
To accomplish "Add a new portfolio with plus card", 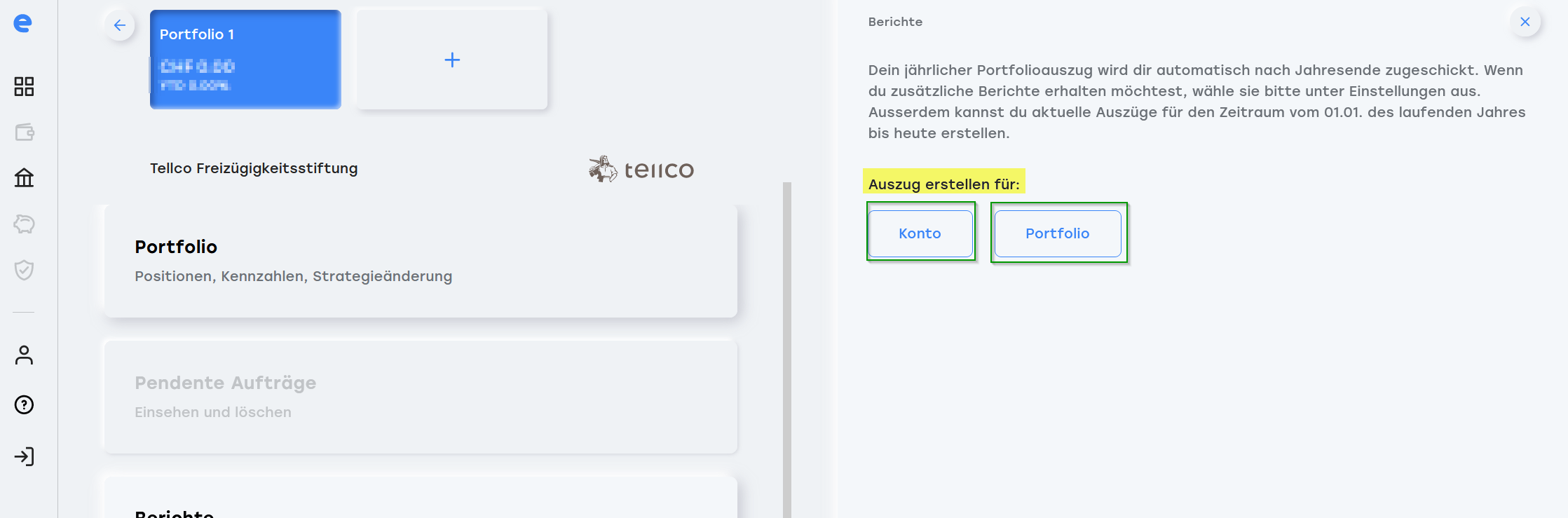I will coord(452,60).
